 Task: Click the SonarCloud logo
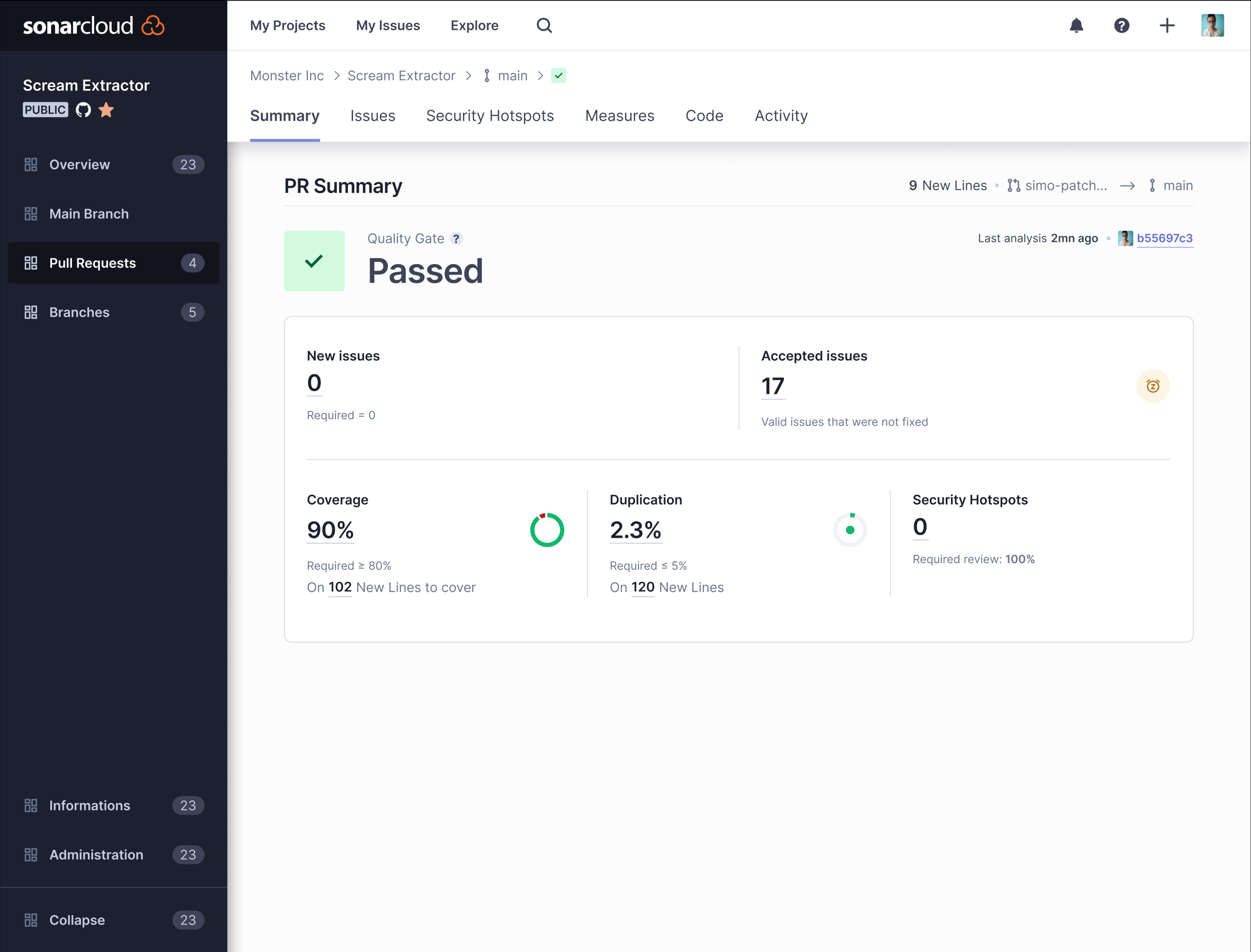coord(94,26)
